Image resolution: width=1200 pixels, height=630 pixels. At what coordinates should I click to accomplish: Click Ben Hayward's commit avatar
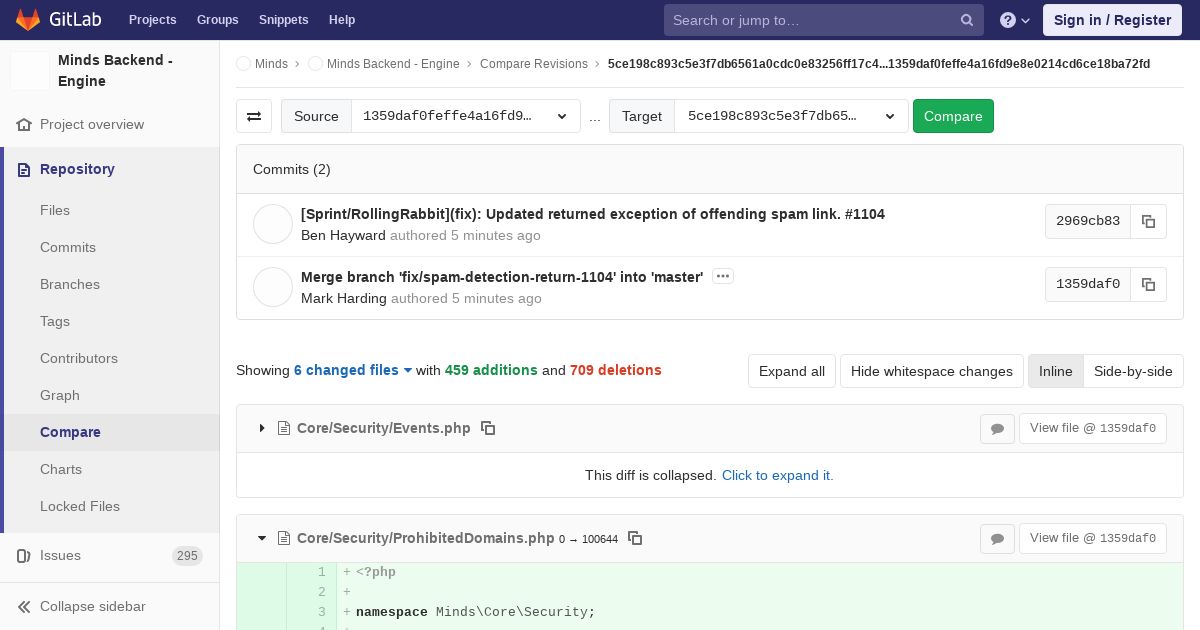273,224
